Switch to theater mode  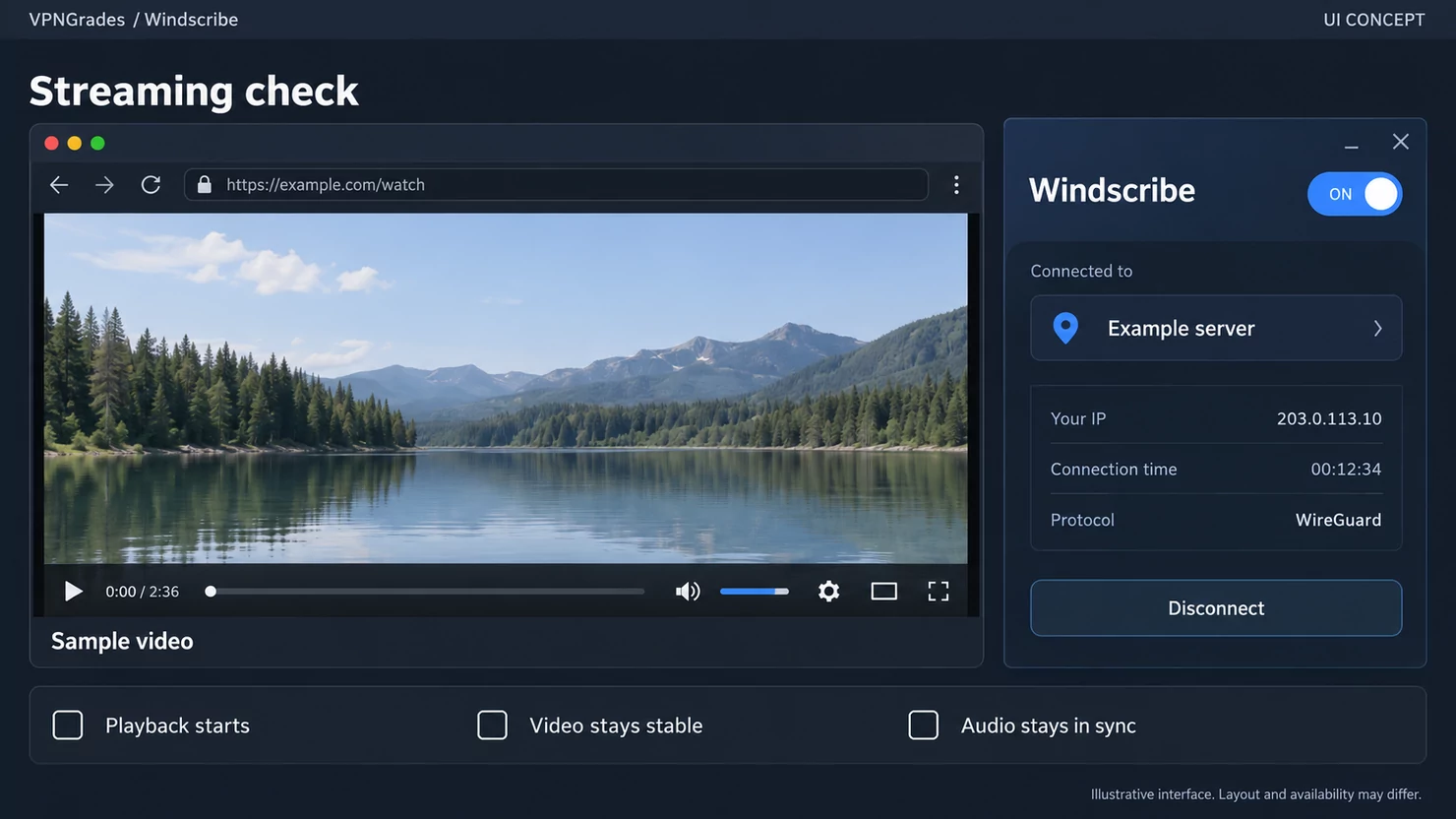click(884, 591)
